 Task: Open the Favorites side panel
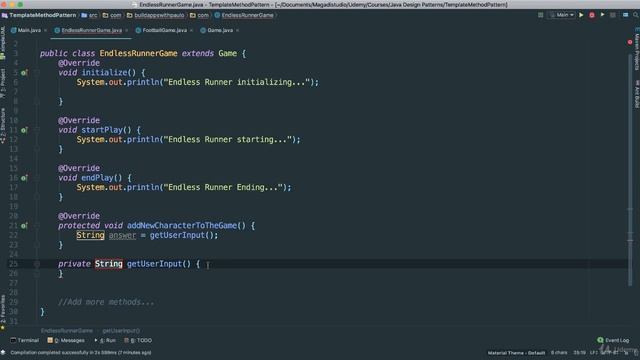coord(3,312)
